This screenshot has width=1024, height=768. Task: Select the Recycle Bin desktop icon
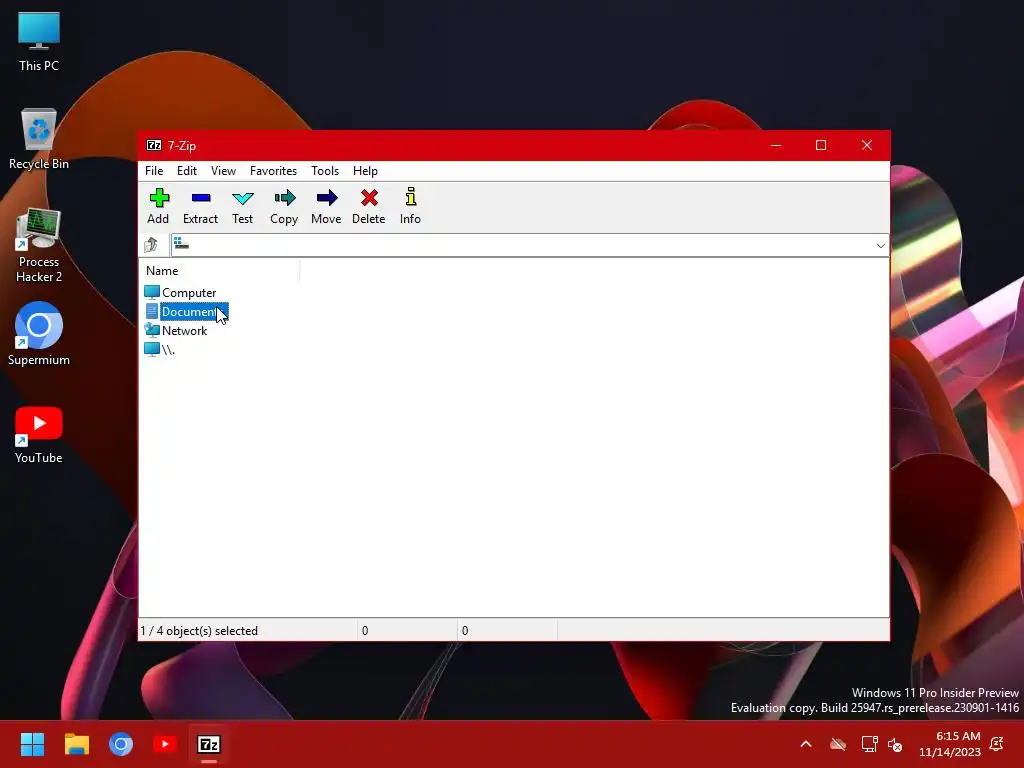(x=39, y=139)
